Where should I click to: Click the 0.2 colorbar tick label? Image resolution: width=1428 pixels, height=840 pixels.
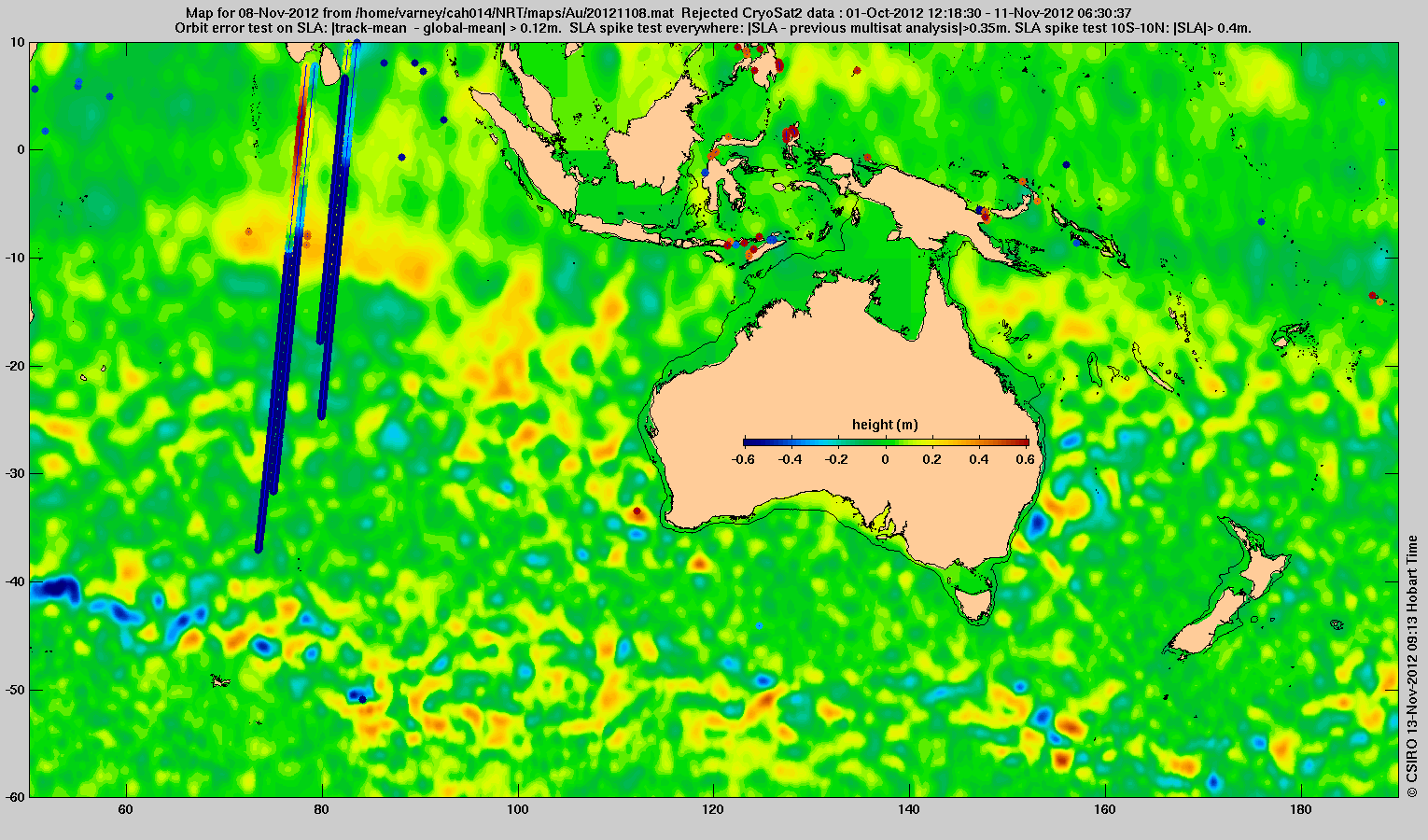click(x=933, y=459)
